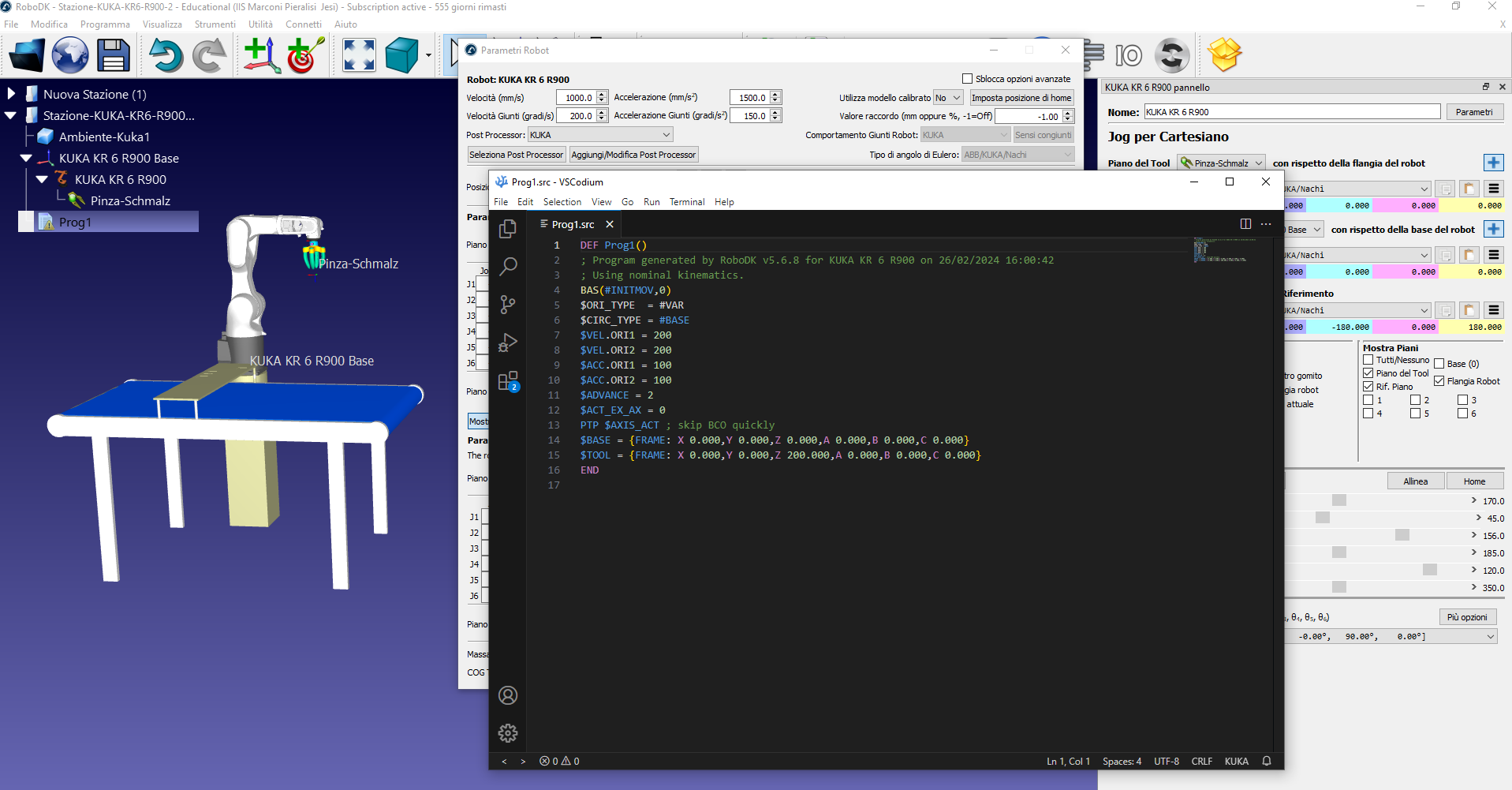Open the Selection menu in VSCodium

(x=562, y=202)
